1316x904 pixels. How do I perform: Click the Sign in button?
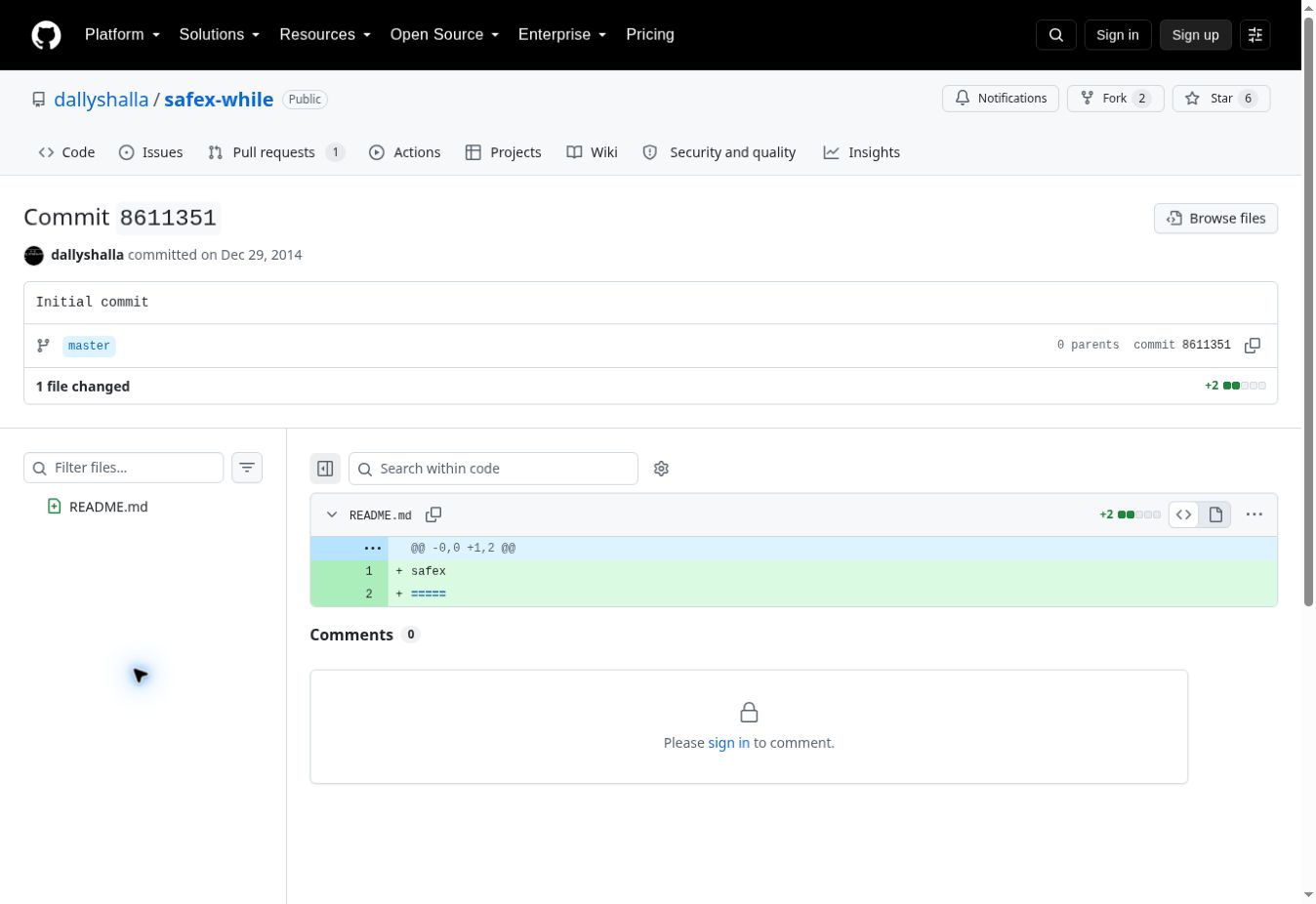1118,35
